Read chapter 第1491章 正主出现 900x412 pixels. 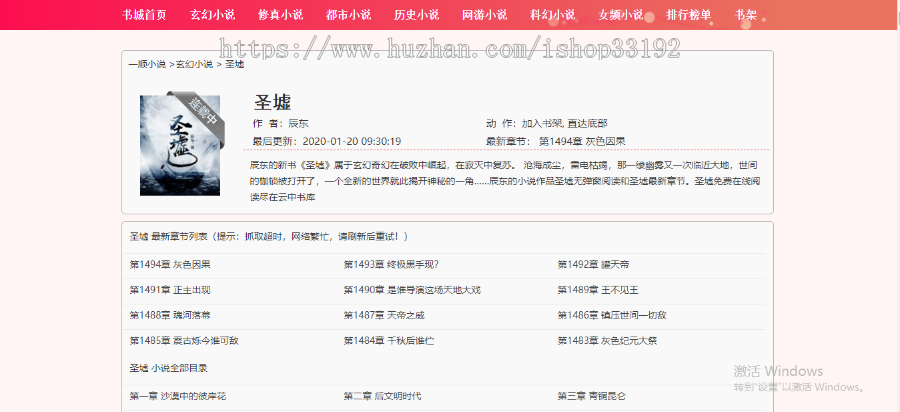[170, 290]
